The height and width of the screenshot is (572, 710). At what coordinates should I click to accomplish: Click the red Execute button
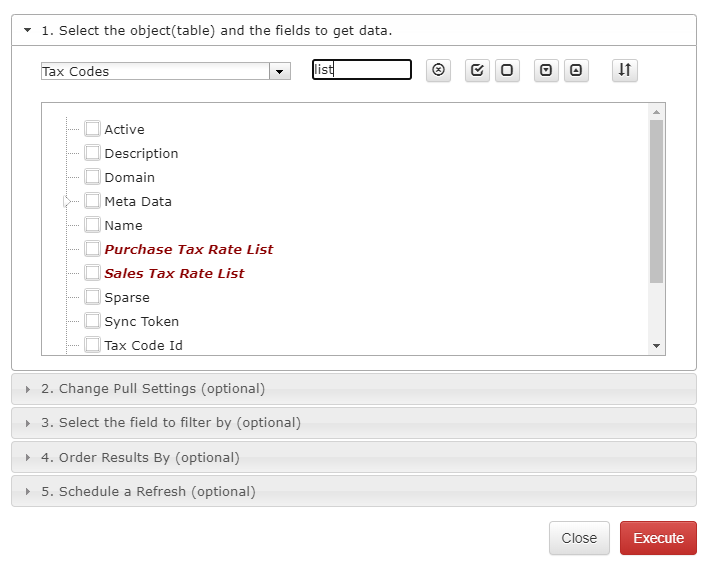658,538
